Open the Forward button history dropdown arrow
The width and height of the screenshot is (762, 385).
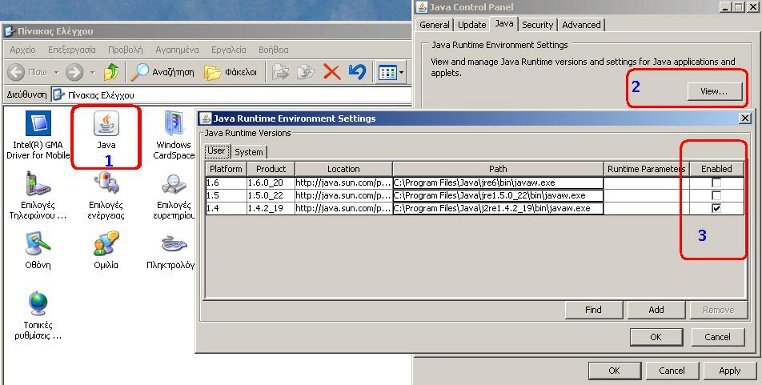tap(92, 73)
